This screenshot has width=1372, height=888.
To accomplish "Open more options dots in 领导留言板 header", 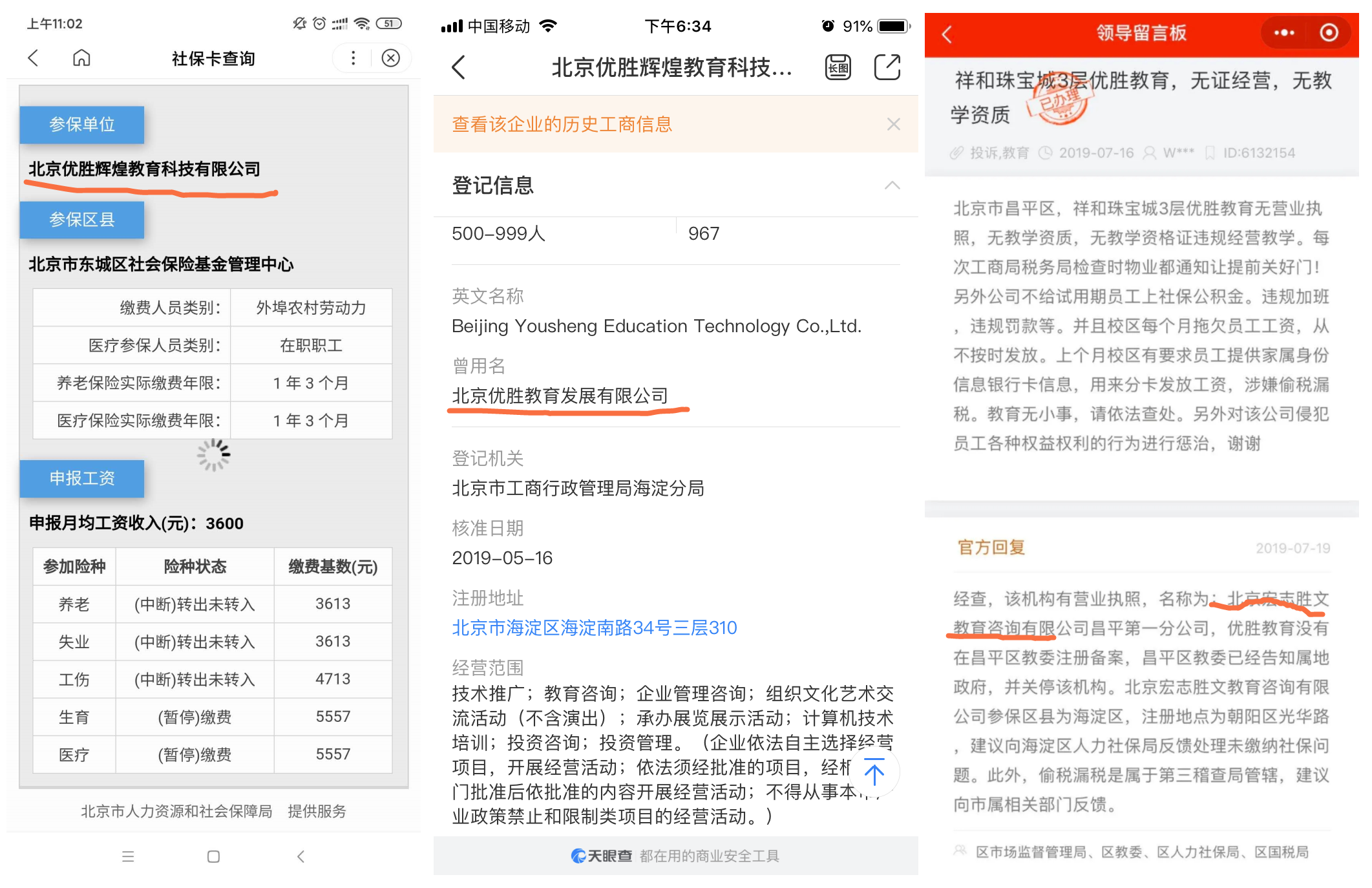I will [1283, 33].
